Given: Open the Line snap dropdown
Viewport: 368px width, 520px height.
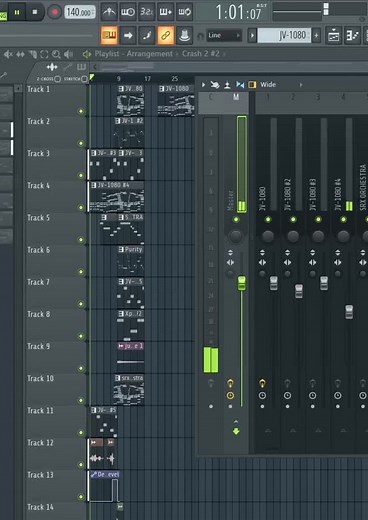Looking at the screenshot, I should [224, 35].
